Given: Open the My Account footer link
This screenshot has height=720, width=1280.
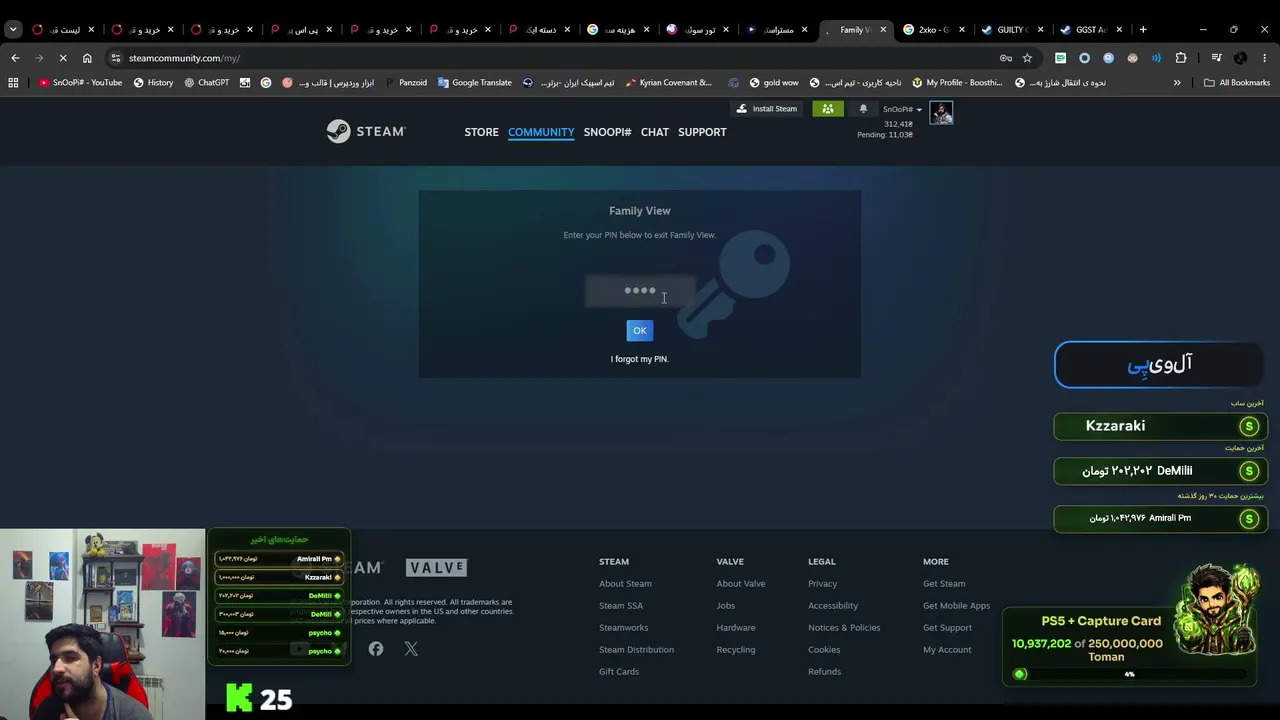Looking at the screenshot, I should coord(947,650).
